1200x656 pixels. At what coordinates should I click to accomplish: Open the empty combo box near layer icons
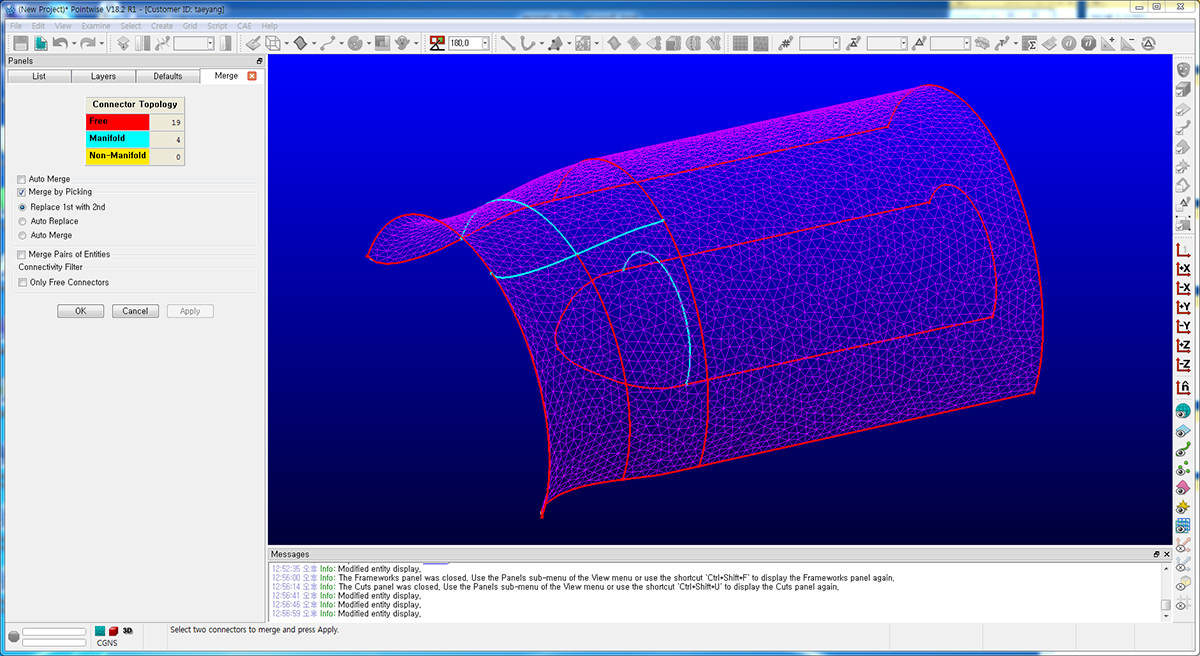194,43
